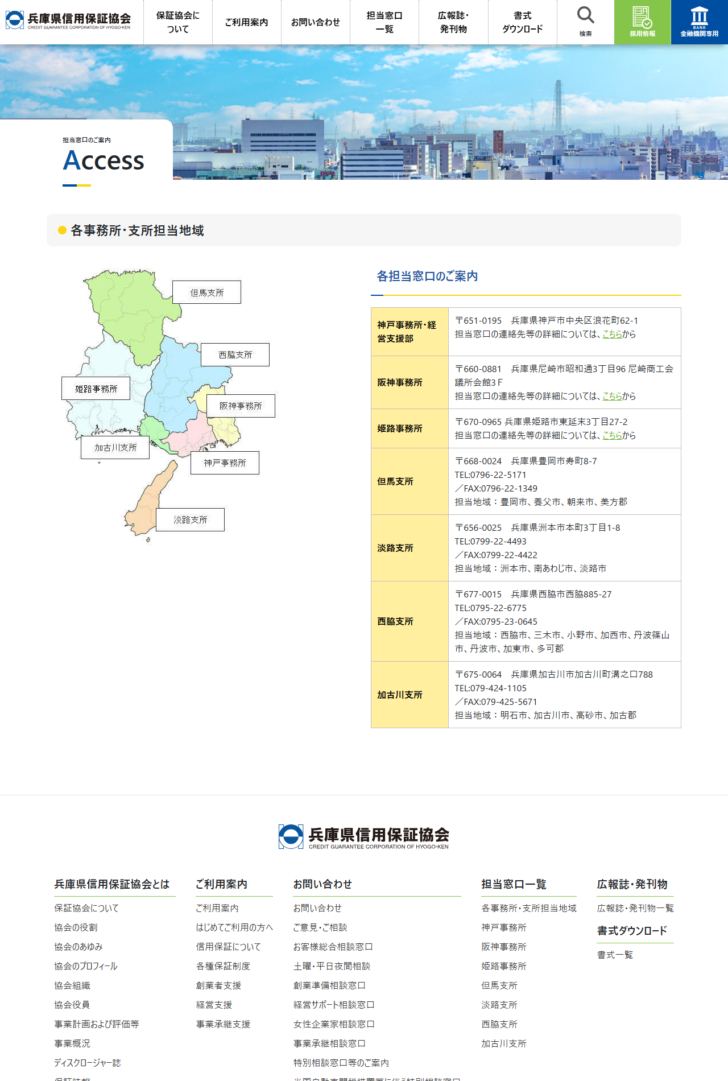The height and width of the screenshot is (1081, 728).
Task: Open footer link 各事務所・支所担当地域
Action: [529, 908]
